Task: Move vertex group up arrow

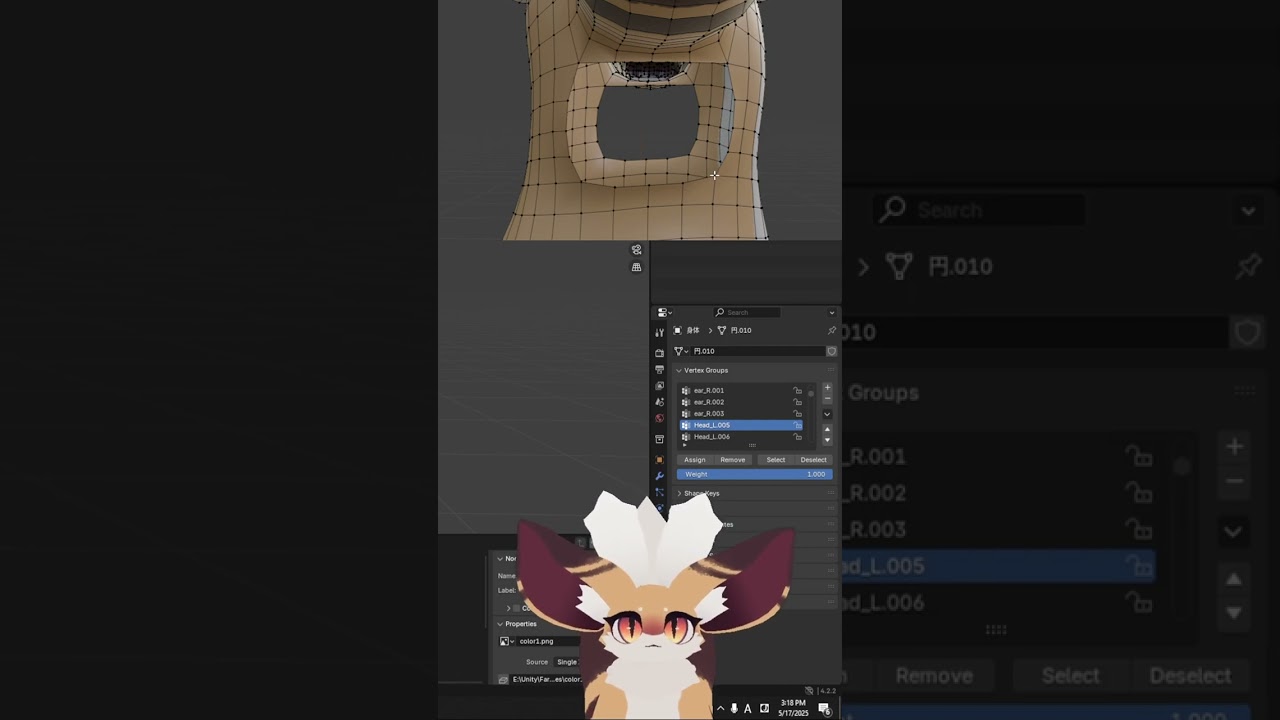Action: coord(827,429)
